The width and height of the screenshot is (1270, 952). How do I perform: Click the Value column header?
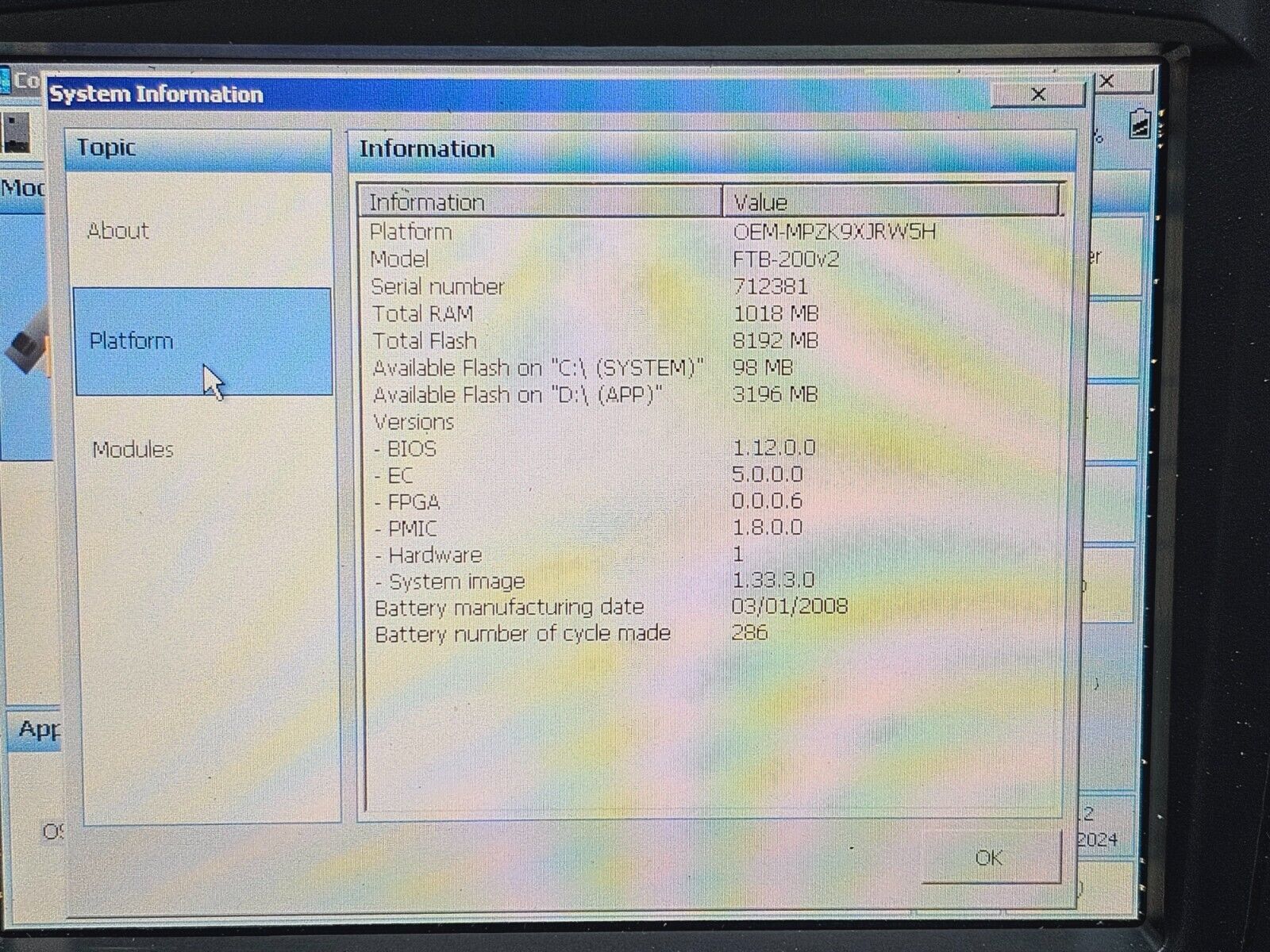pyautogui.click(x=891, y=202)
